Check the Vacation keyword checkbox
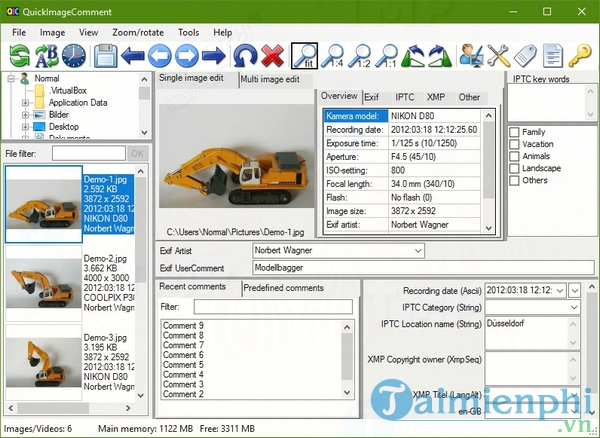The height and width of the screenshot is (438, 600). point(514,144)
